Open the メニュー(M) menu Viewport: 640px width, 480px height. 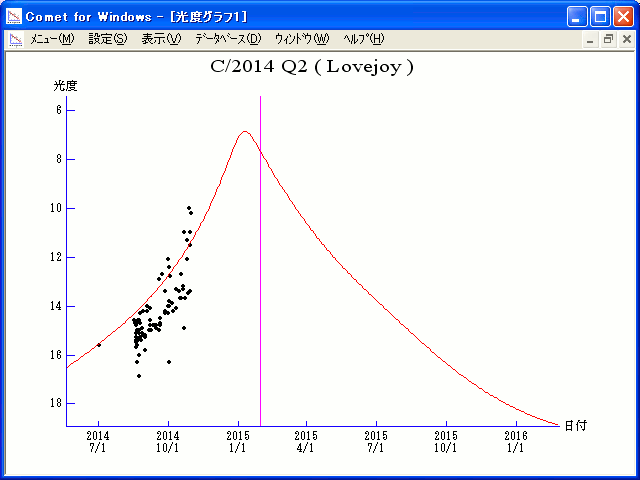pos(52,39)
